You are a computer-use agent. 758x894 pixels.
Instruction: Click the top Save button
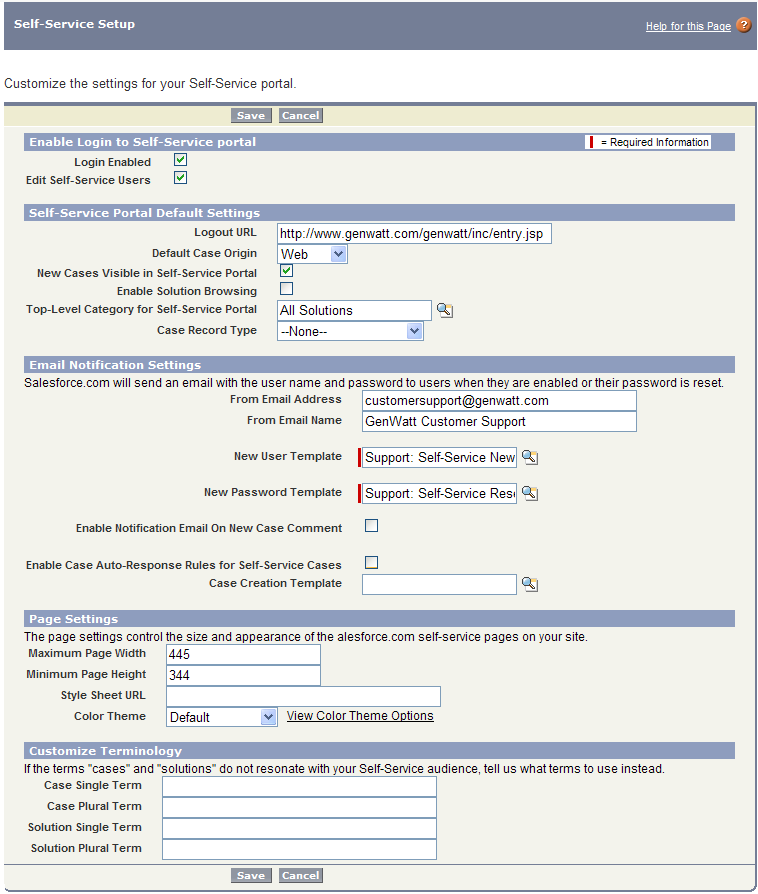tap(250, 115)
